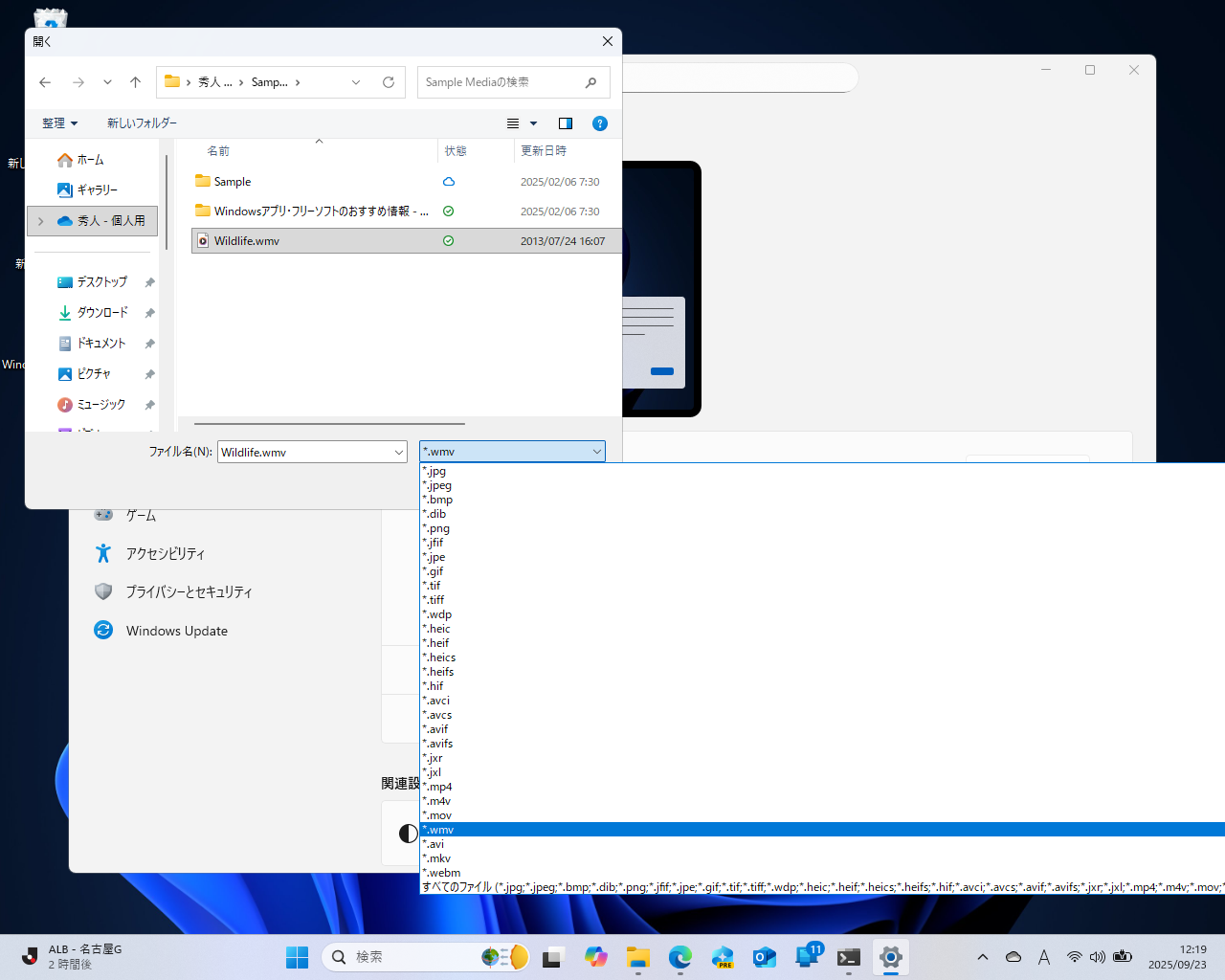This screenshot has width=1225, height=980.
Task: Click the sync status icon next to Wildlife.wmv
Action: [x=448, y=240]
